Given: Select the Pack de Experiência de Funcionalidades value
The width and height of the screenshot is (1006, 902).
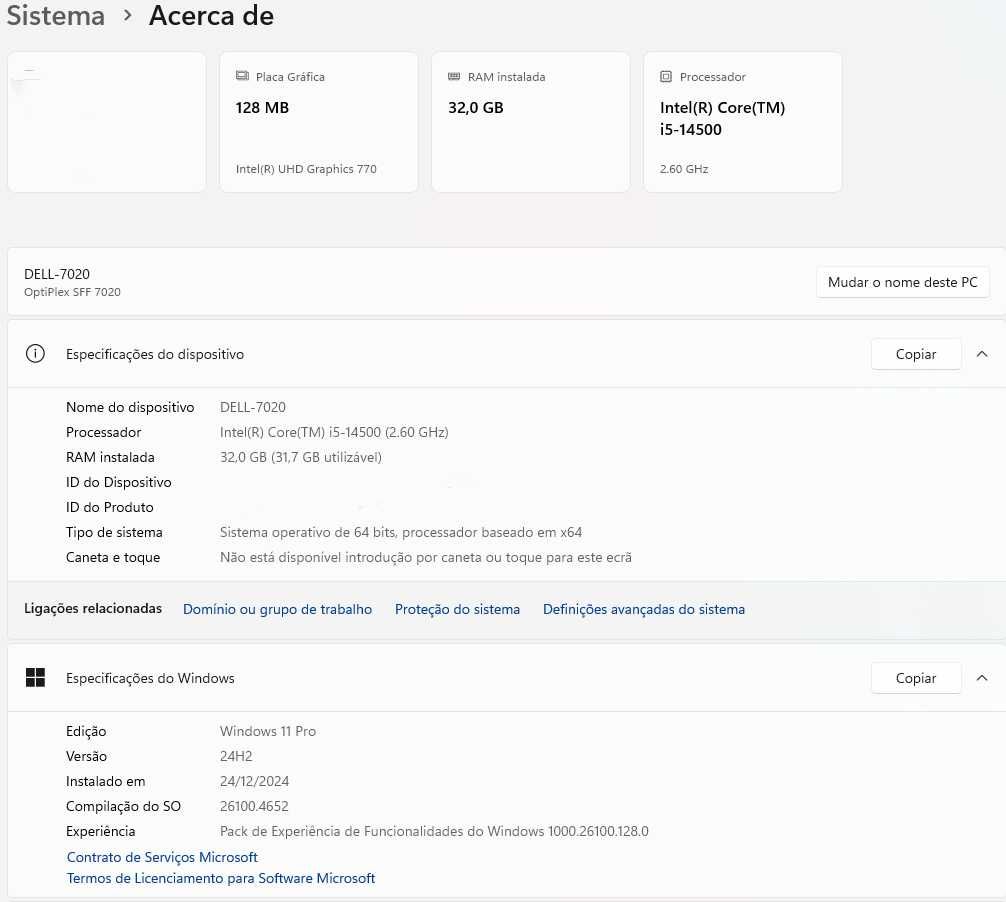Looking at the screenshot, I should pos(434,831).
